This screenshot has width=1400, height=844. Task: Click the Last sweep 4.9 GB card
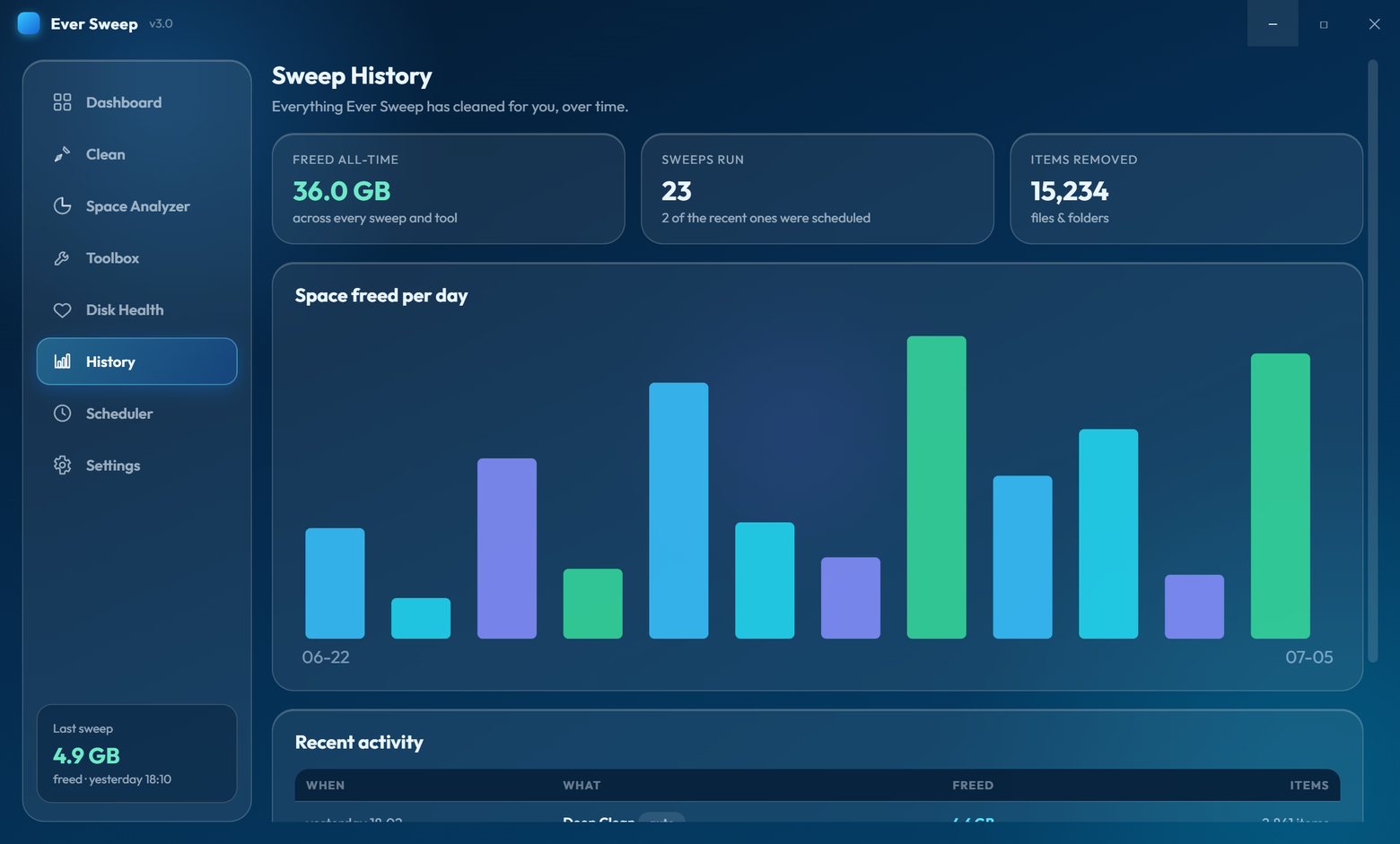(x=136, y=753)
